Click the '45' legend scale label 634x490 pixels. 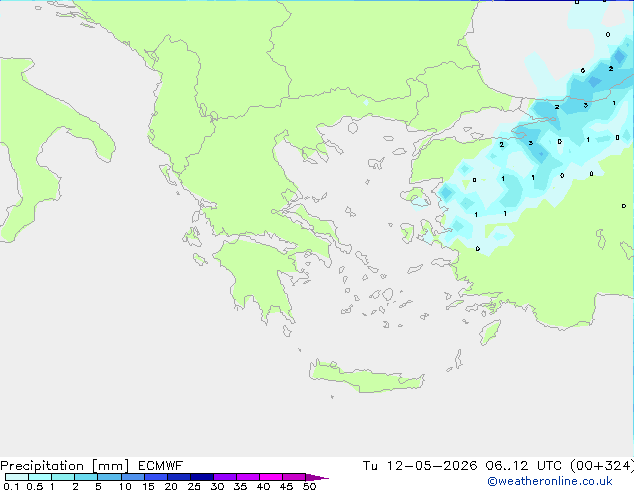pyautogui.click(x=286, y=486)
